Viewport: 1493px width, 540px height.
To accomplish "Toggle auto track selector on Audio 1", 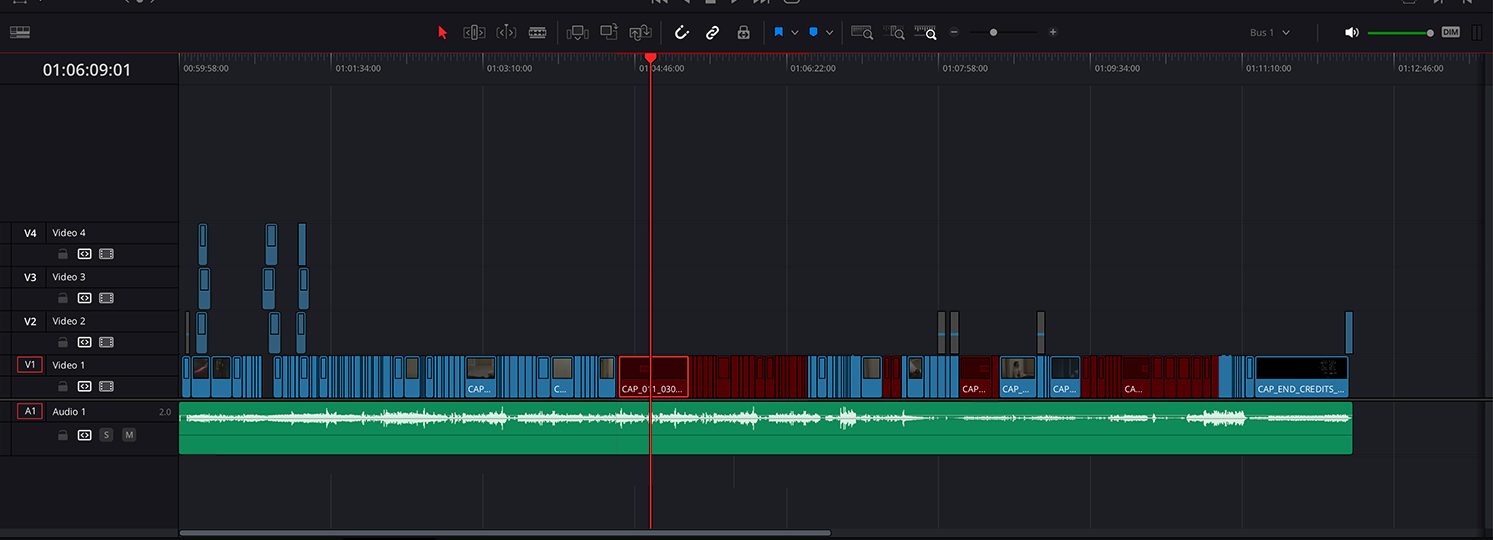I will 84,435.
